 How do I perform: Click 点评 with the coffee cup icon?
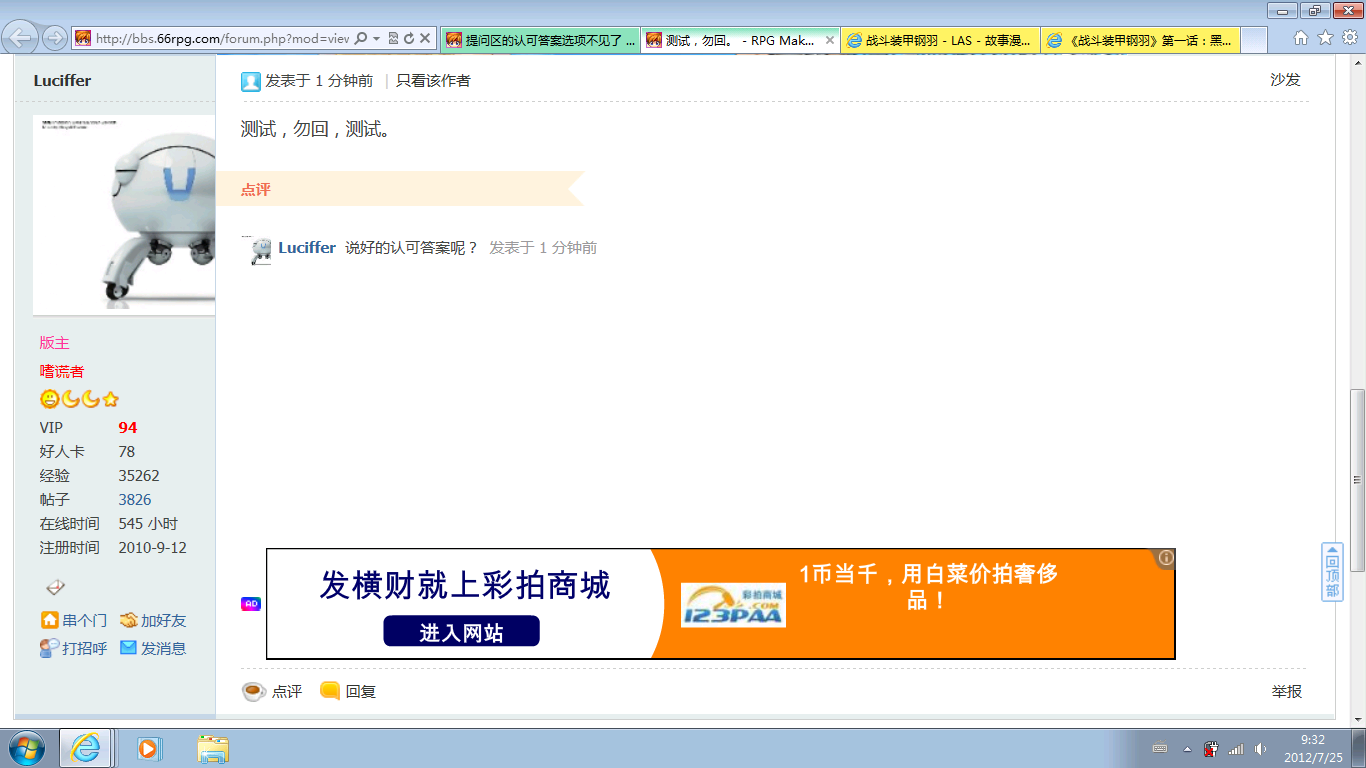(x=272, y=691)
